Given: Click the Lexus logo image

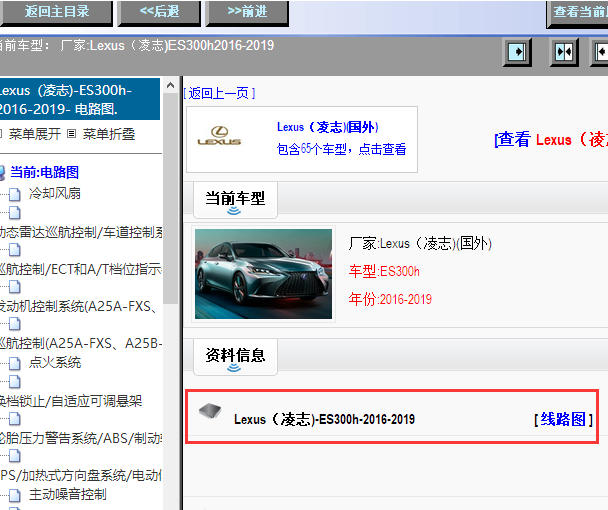Looking at the screenshot, I should pyautogui.click(x=219, y=136).
